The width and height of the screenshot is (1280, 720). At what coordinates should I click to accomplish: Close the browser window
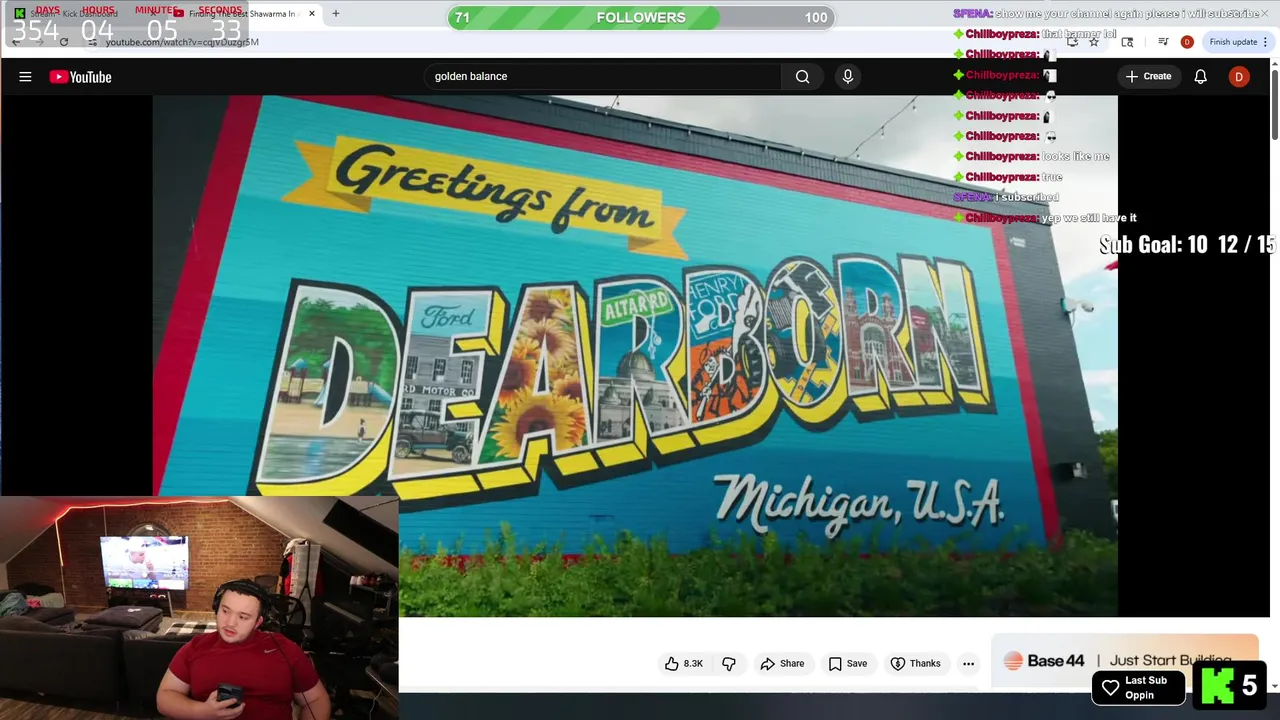coord(1265,13)
